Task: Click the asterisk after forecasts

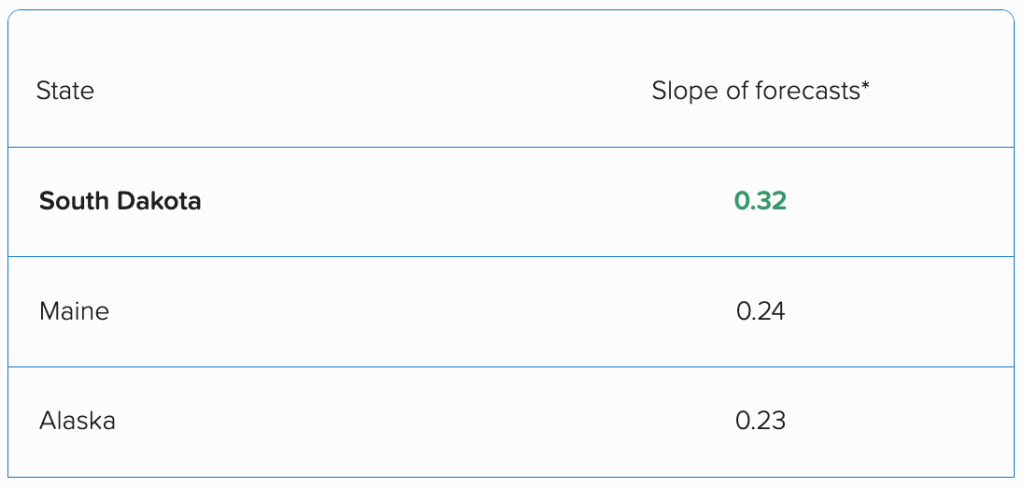Action: click(x=865, y=86)
